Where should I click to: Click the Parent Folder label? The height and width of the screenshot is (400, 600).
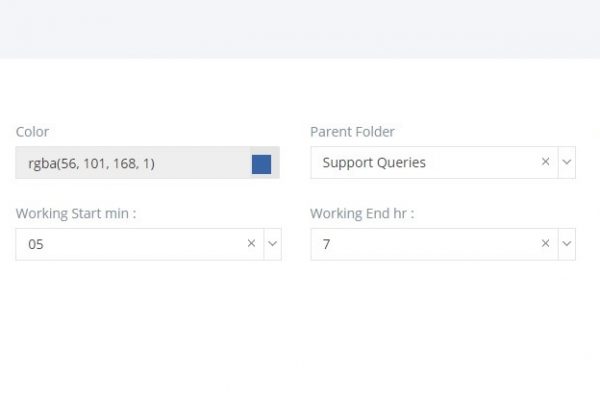click(352, 132)
